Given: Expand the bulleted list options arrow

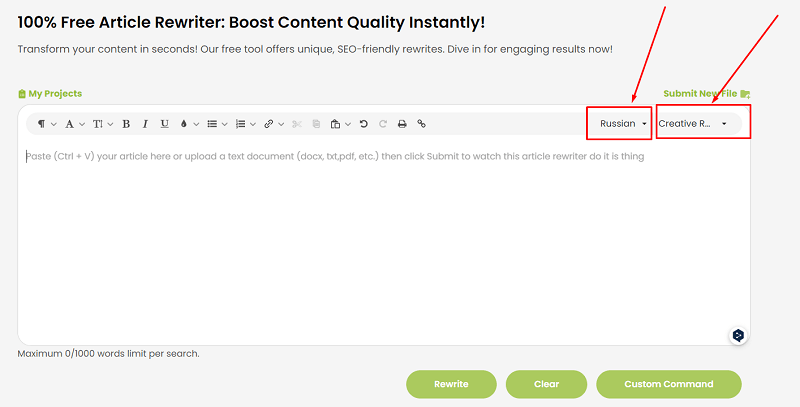Looking at the screenshot, I should point(224,124).
